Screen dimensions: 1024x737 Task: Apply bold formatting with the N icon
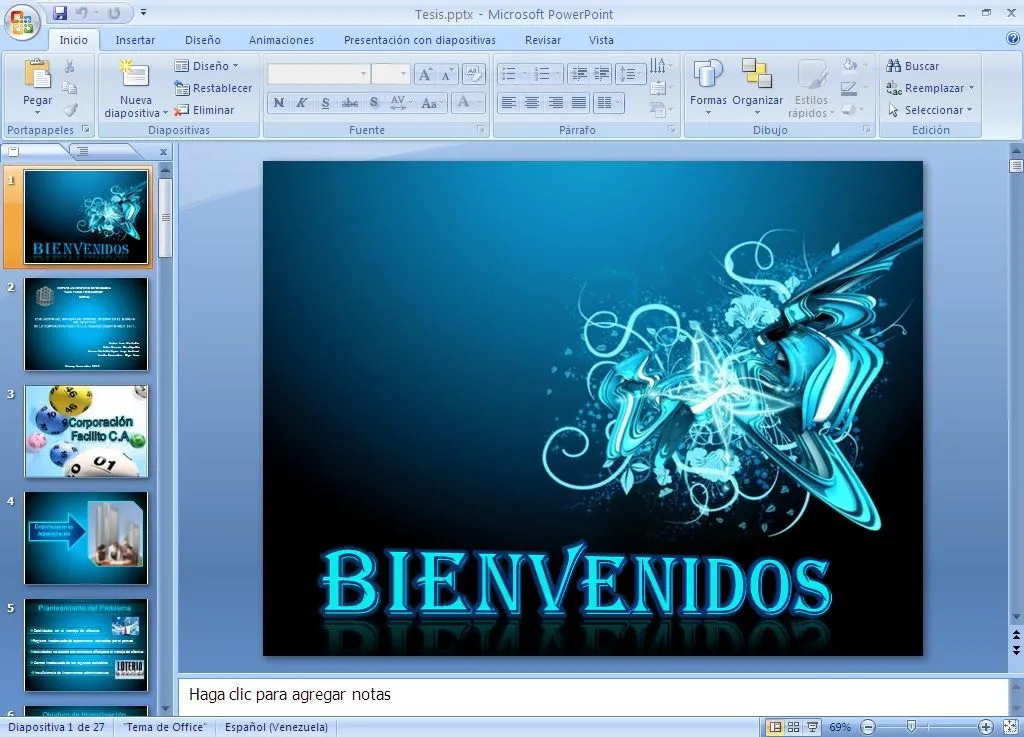point(279,102)
